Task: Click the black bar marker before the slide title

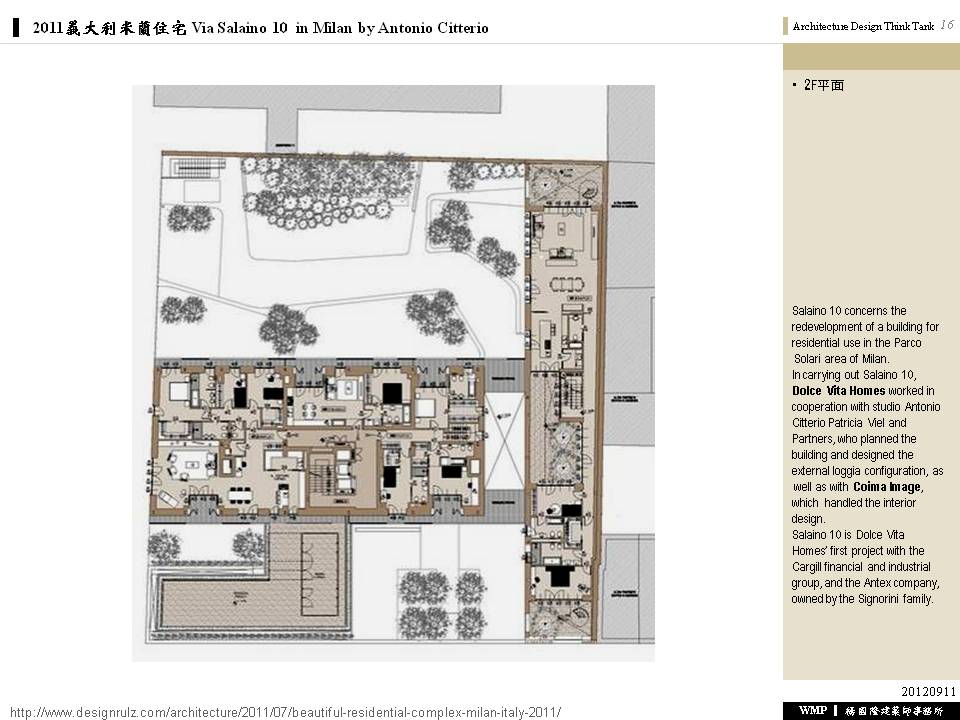Action: coord(16,28)
